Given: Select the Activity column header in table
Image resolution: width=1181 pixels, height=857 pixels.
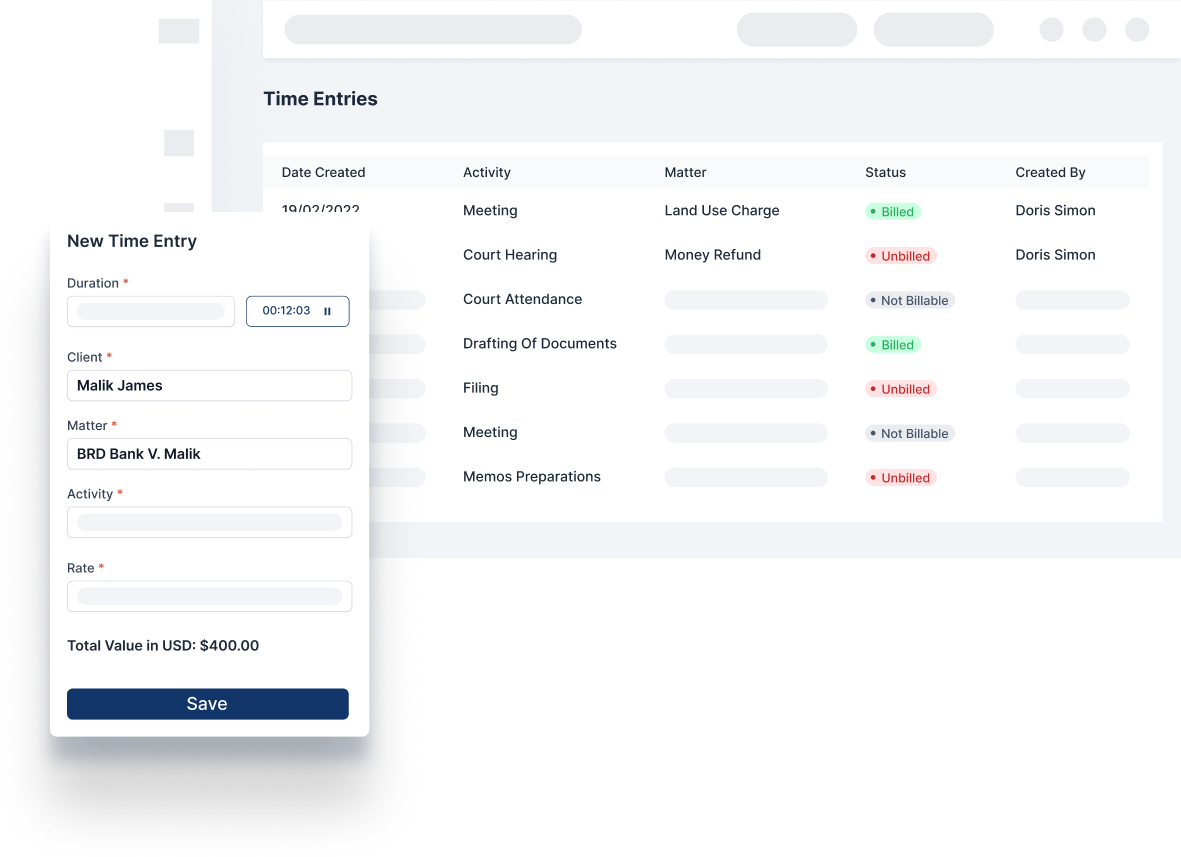Looking at the screenshot, I should pos(487,172).
